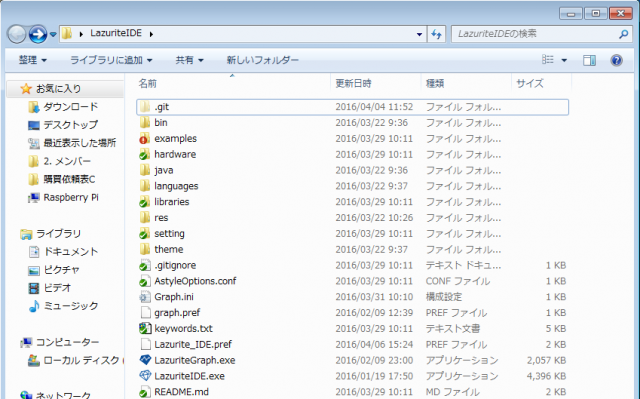Viewport: 640px width, 399px height.
Task: Click the search magnifier icon
Action: coord(623,34)
